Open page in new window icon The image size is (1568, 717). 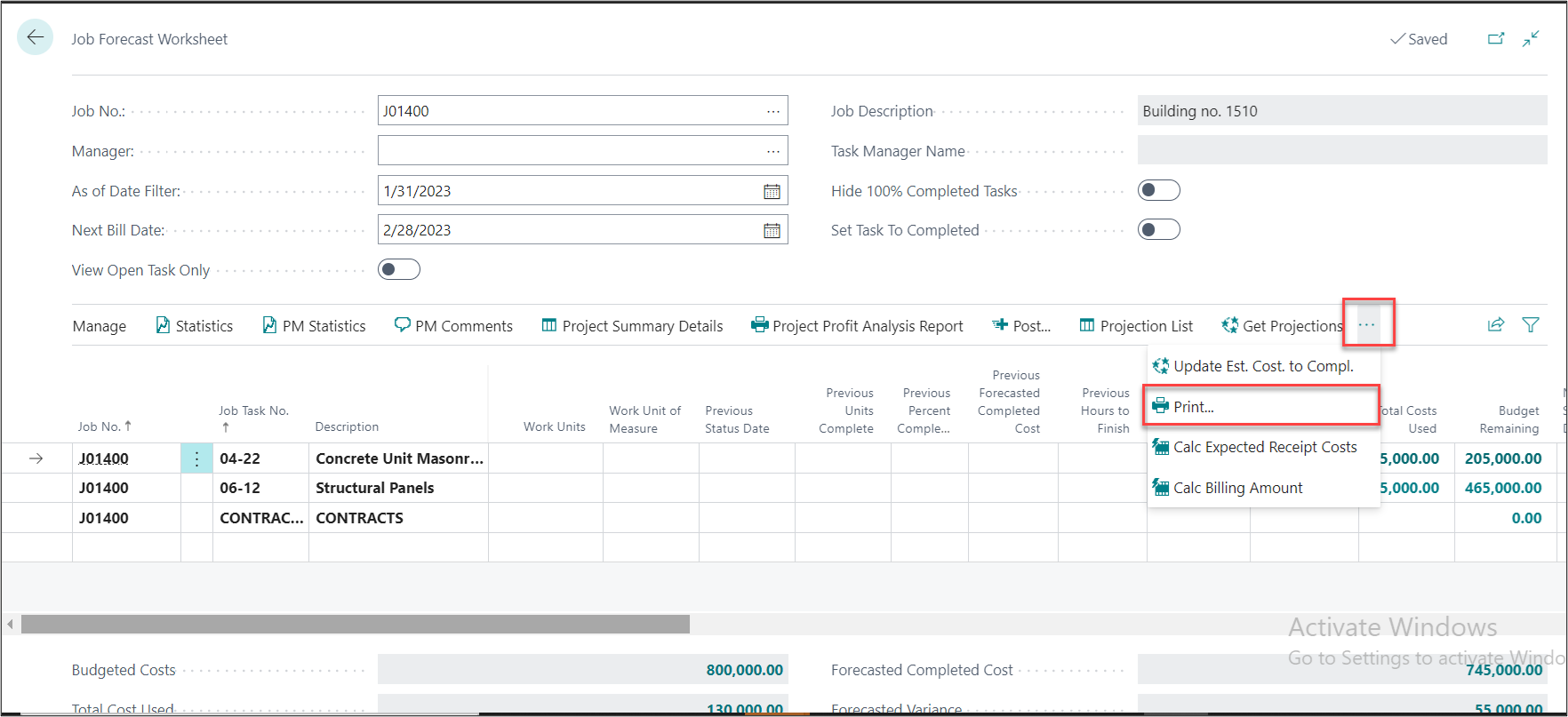point(1496,39)
